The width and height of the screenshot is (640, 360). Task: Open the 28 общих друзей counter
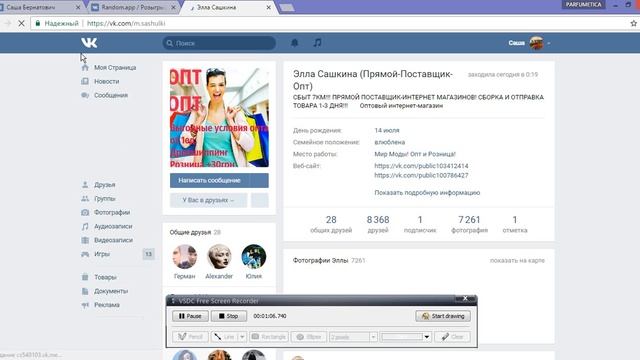pyautogui.click(x=331, y=224)
